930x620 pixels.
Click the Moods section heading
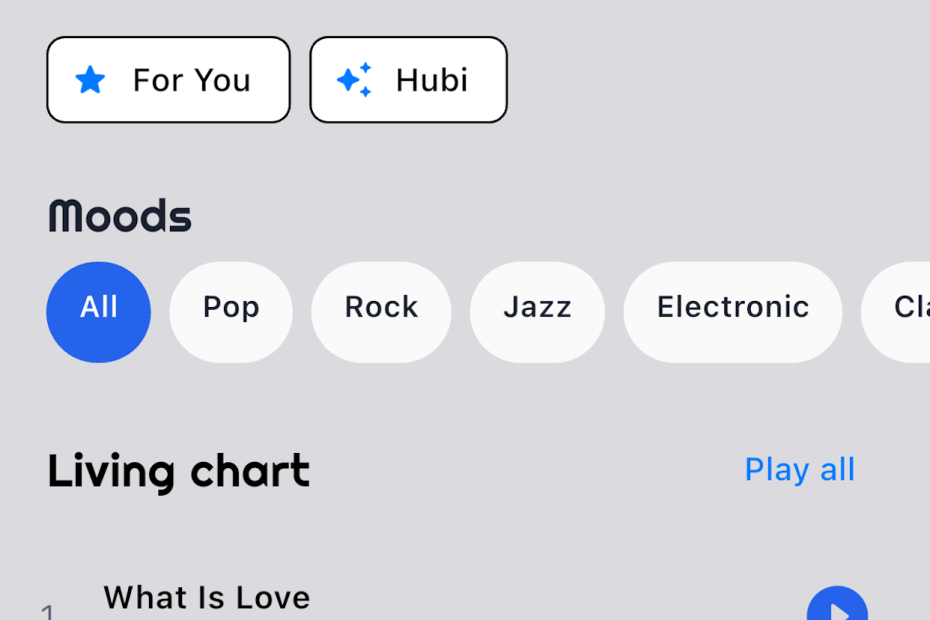tap(120, 216)
